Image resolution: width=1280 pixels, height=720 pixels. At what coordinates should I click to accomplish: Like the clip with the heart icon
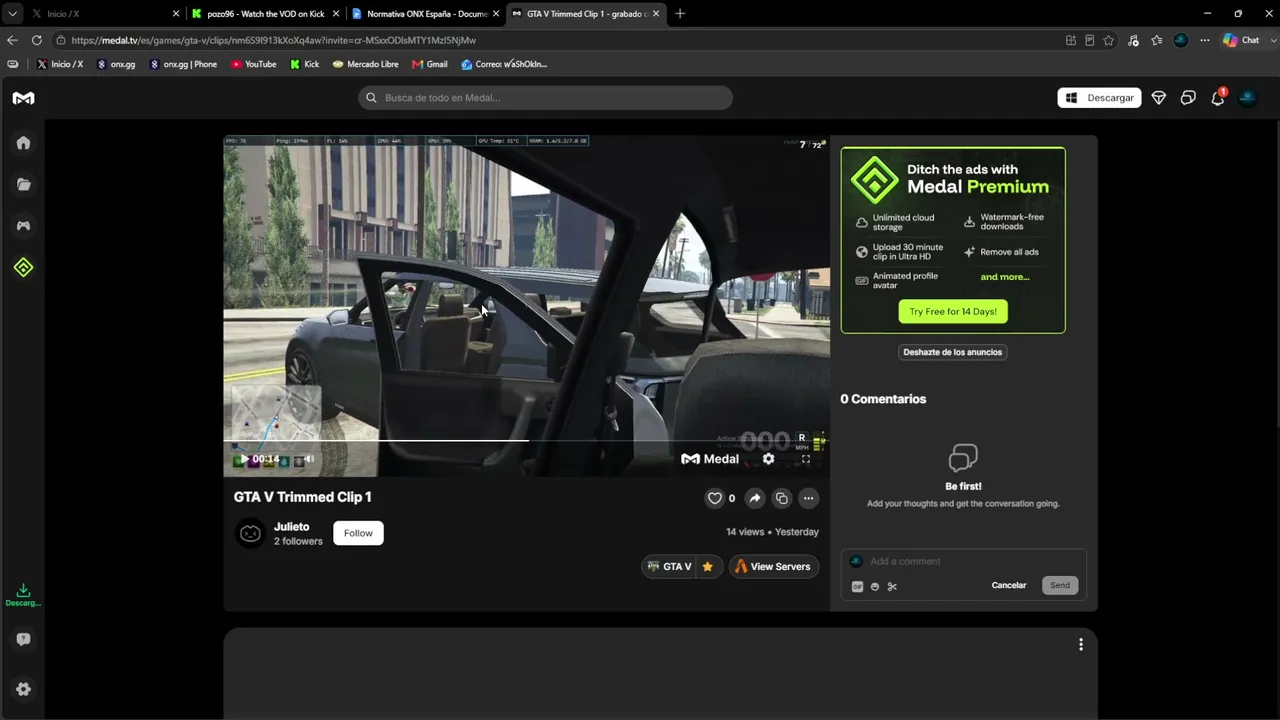tap(715, 498)
